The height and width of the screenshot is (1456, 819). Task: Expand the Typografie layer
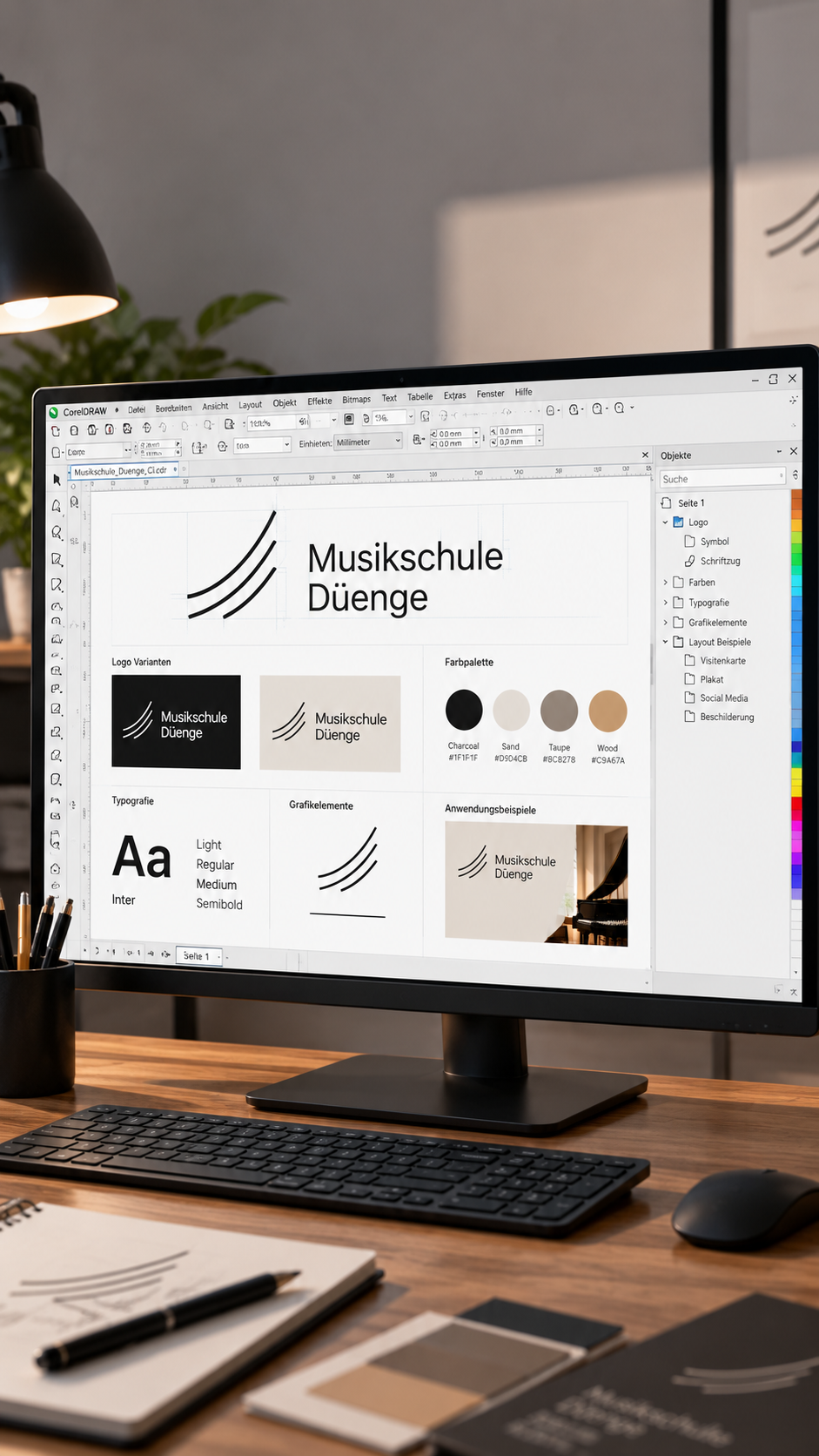tap(666, 602)
